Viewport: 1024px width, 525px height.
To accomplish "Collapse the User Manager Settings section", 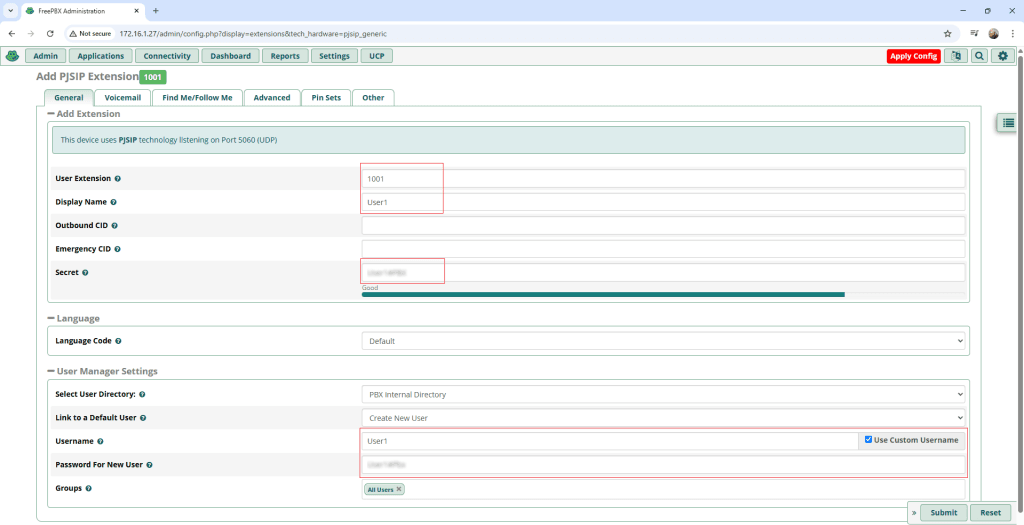I will pyautogui.click(x=51, y=371).
